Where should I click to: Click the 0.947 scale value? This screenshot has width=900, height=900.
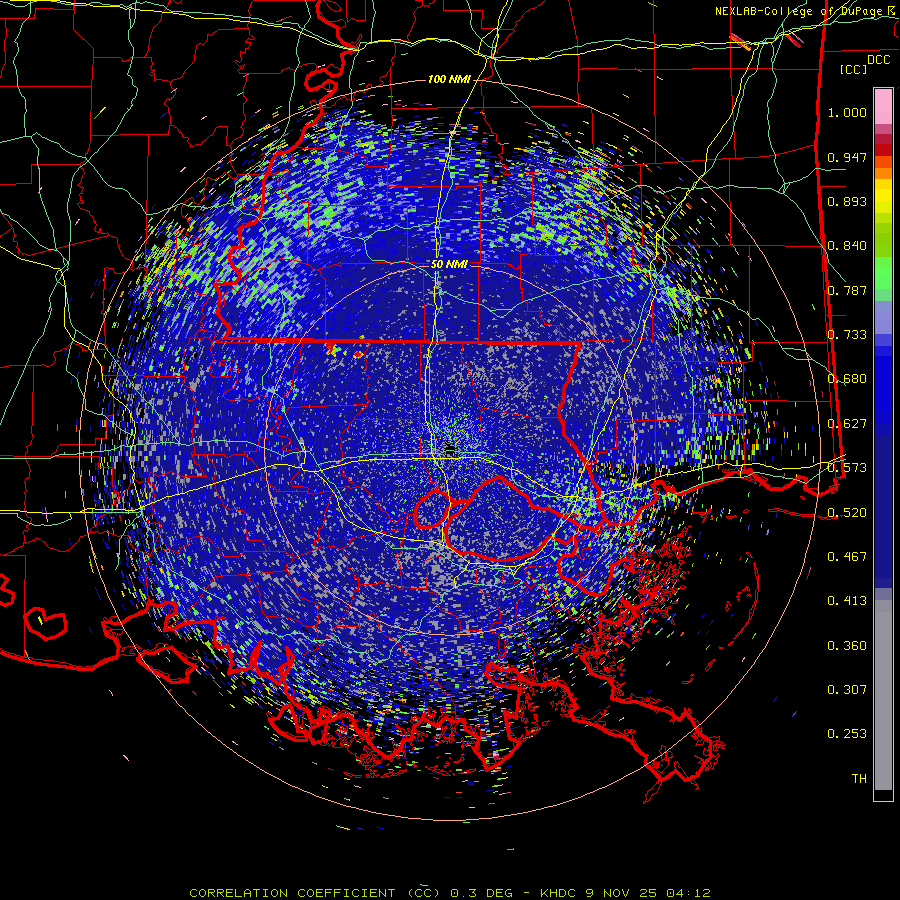coord(847,157)
